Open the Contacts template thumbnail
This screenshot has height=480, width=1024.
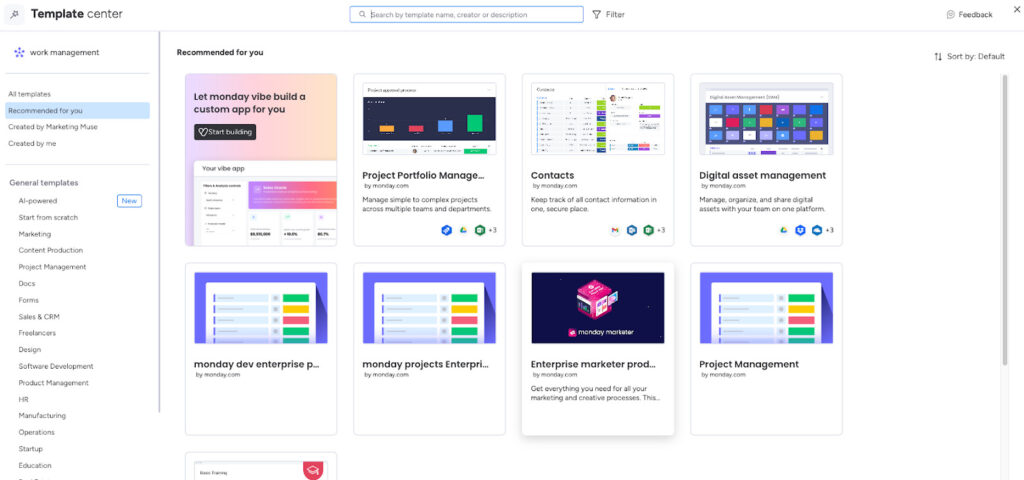tap(598, 119)
